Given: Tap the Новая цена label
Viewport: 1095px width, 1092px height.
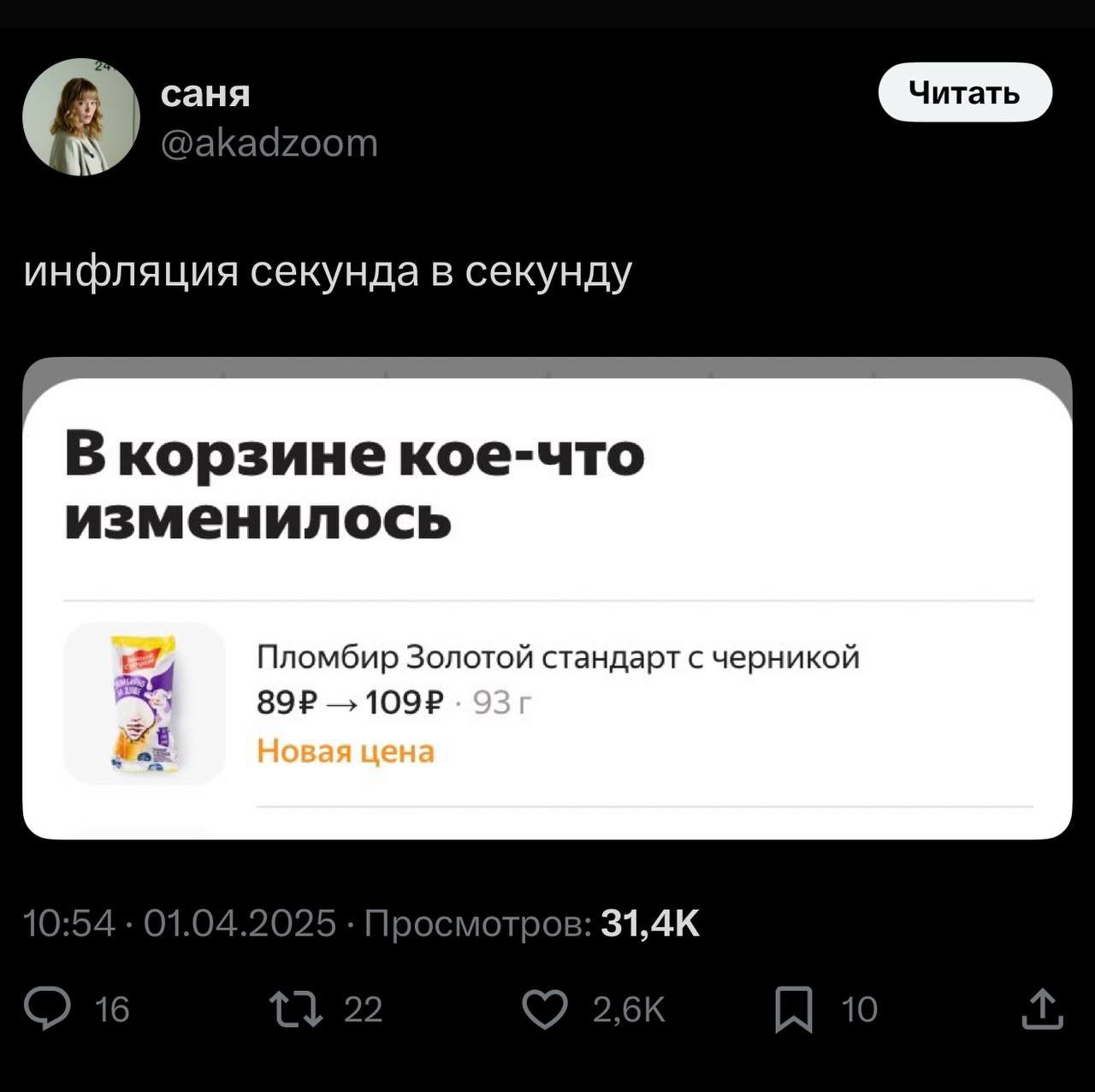Looking at the screenshot, I should click(346, 751).
